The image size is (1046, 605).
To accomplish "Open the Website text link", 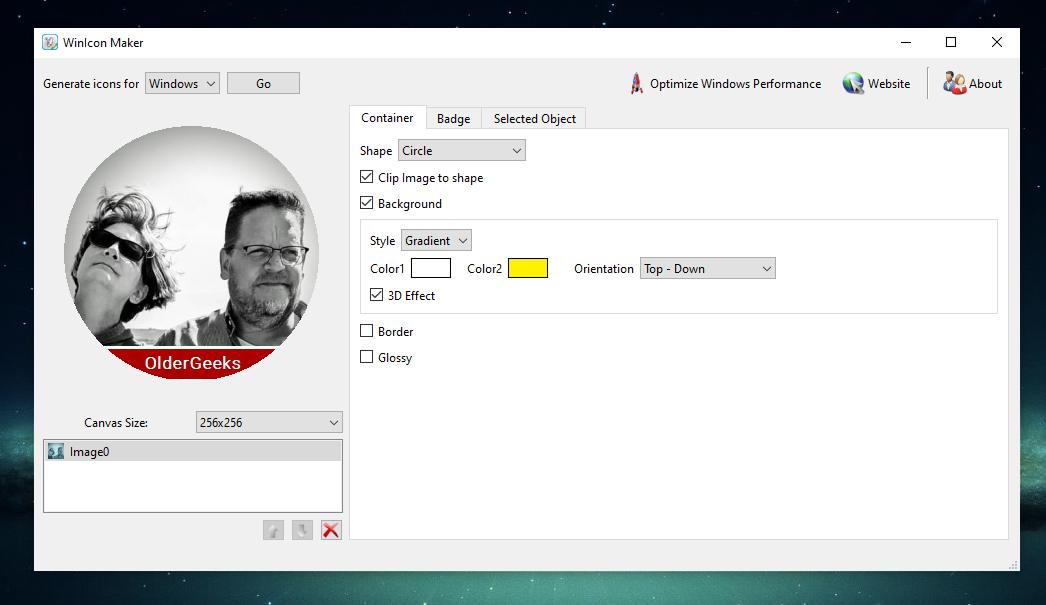I will coord(889,83).
